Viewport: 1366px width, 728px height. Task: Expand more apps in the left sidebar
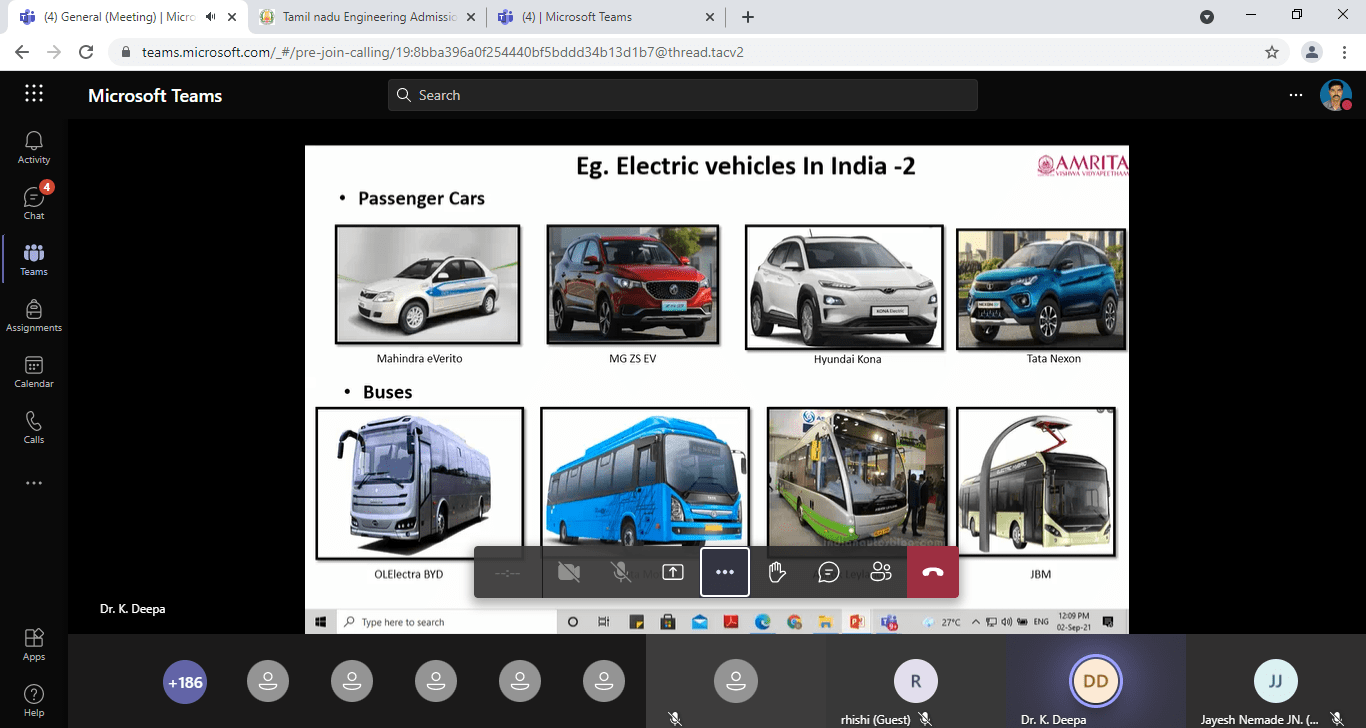pos(33,483)
